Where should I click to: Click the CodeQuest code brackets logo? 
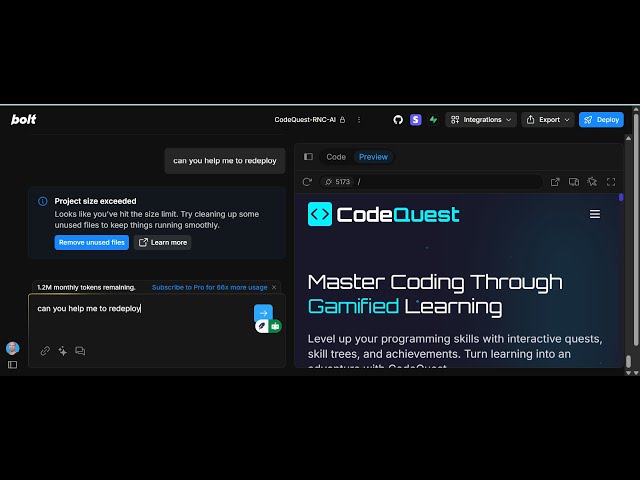(320, 214)
